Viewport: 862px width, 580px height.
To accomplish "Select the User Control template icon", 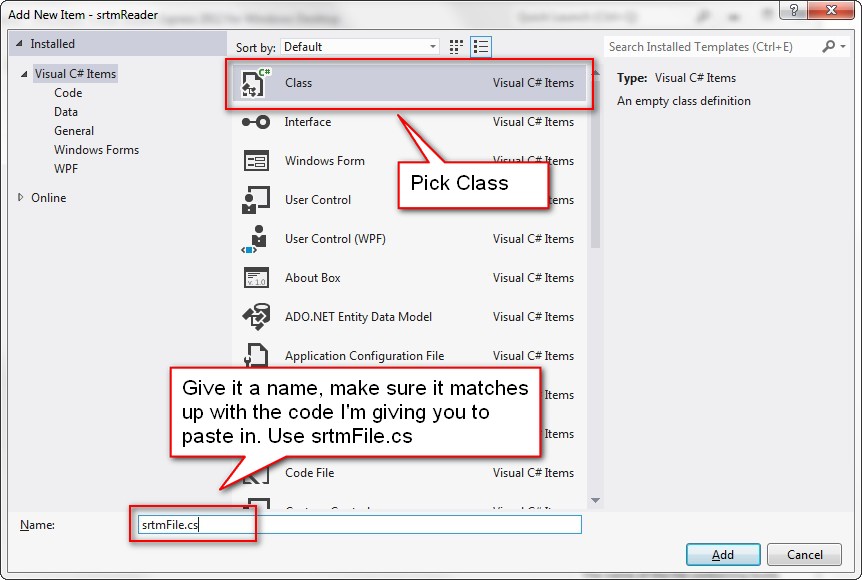I will point(256,200).
